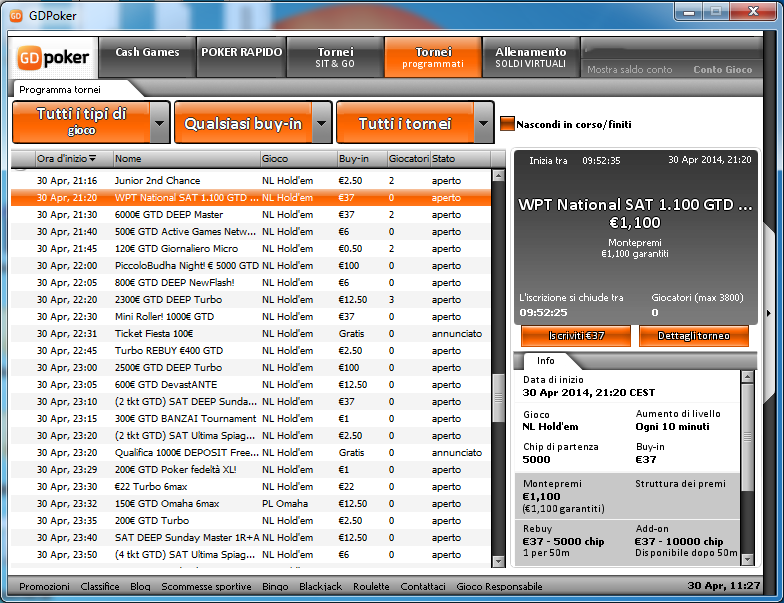The width and height of the screenshot is (784, 603).
Task: Open Bingo footer link
Action: (275, 586)
